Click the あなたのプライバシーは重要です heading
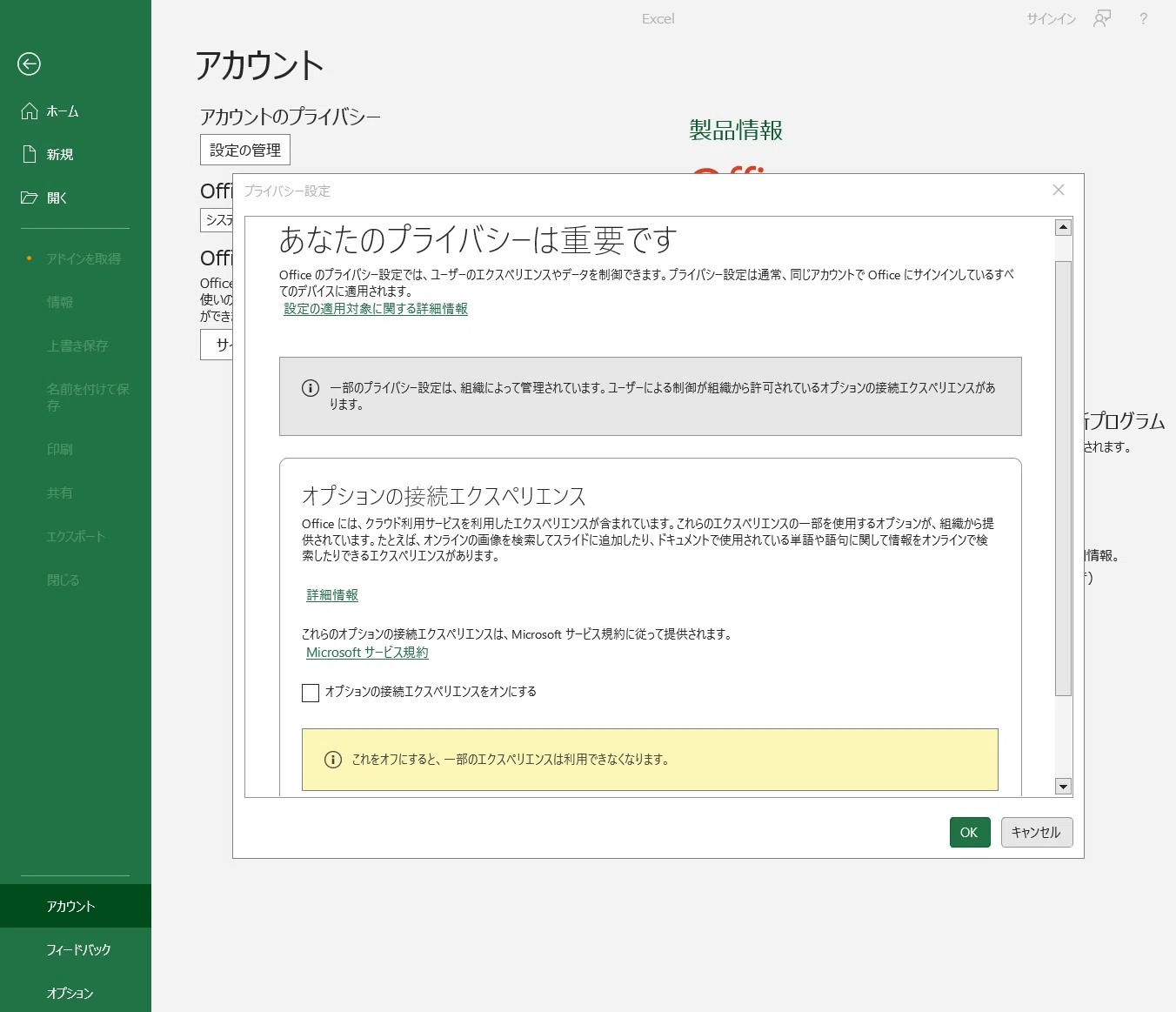 pos(478,239)
